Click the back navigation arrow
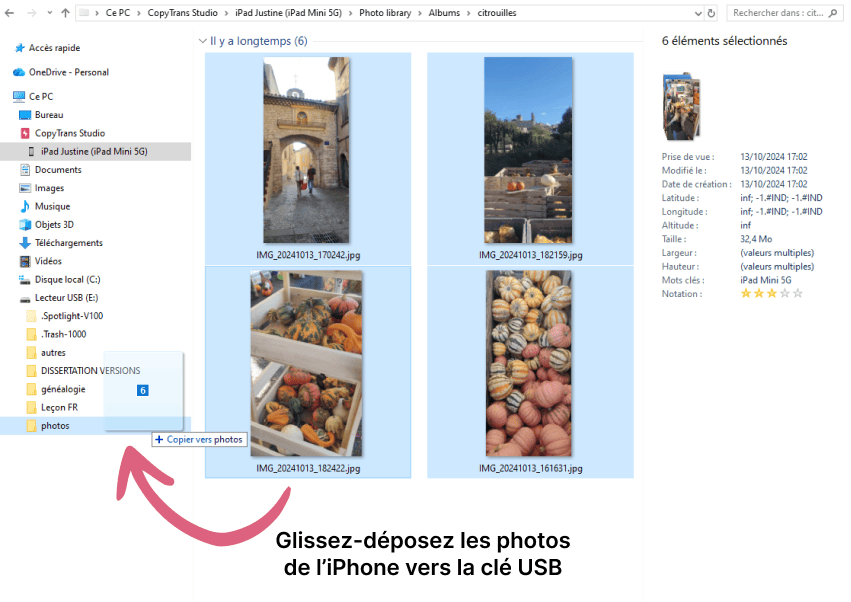 [10, 13]
